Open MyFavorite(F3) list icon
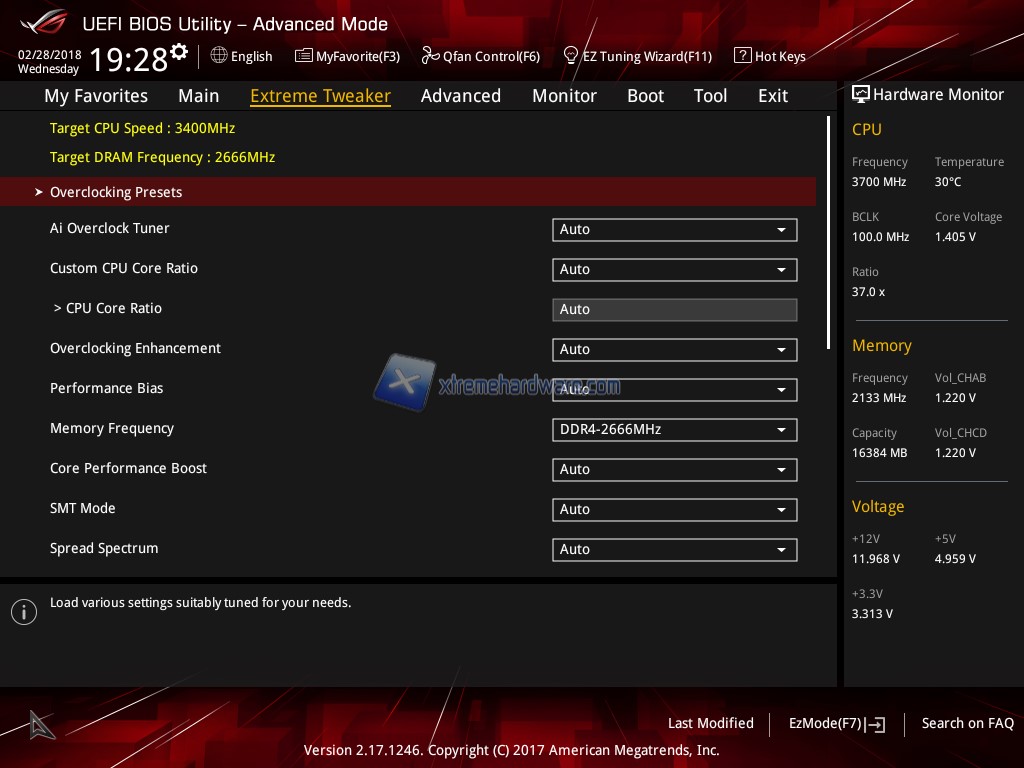Screen dimensions: 1024x768 303,56
